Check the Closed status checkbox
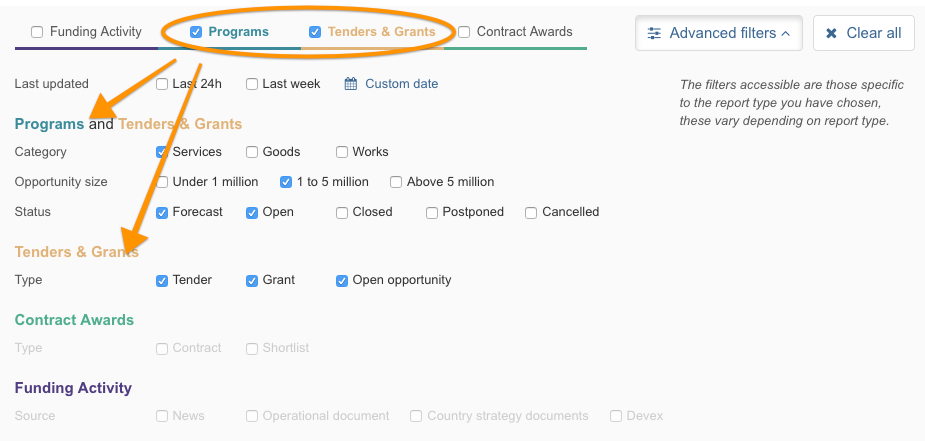 point(342,212)
